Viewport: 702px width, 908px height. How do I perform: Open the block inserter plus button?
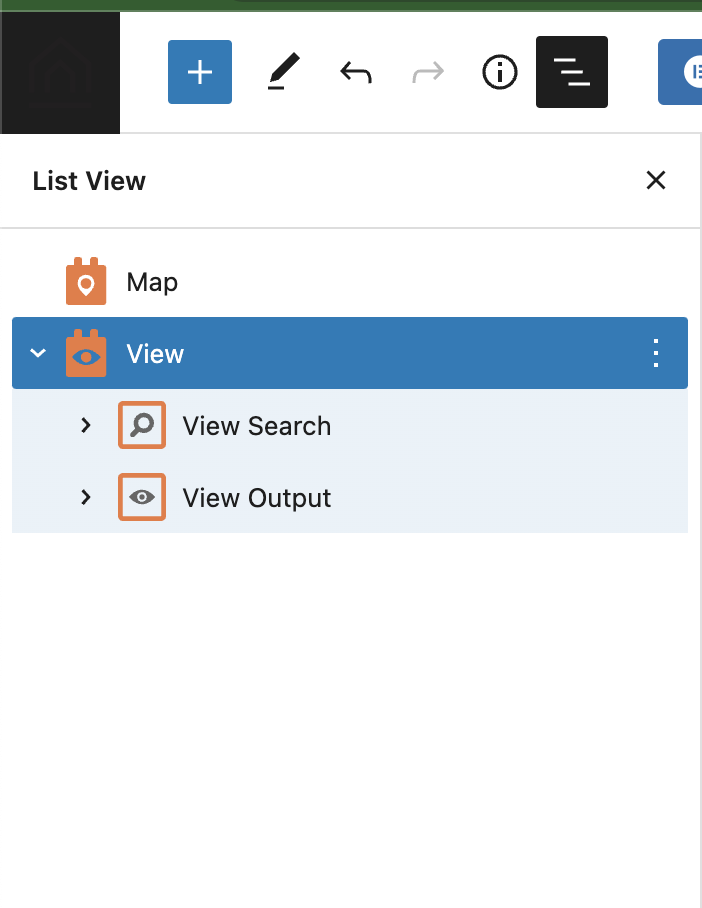(x=200, y=72)
